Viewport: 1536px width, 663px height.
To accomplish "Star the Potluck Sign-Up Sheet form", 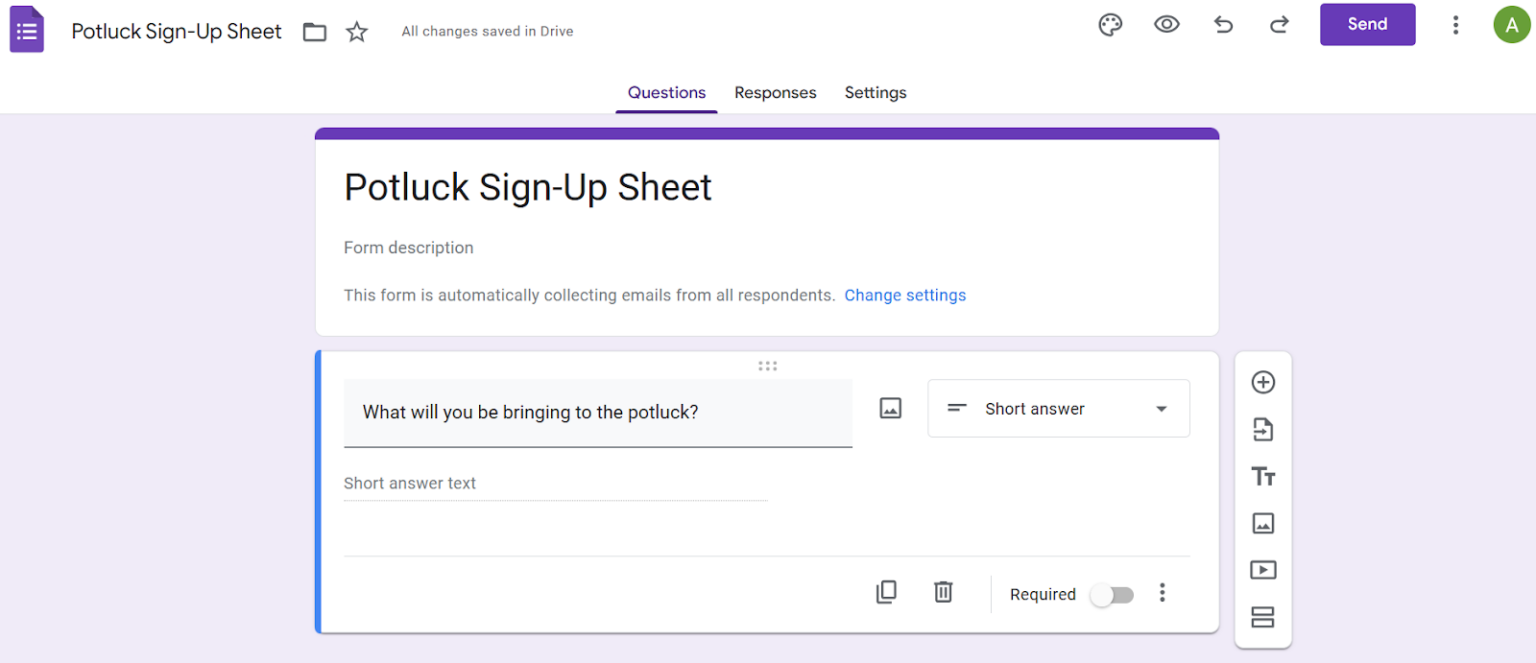I will click(357, 32).
